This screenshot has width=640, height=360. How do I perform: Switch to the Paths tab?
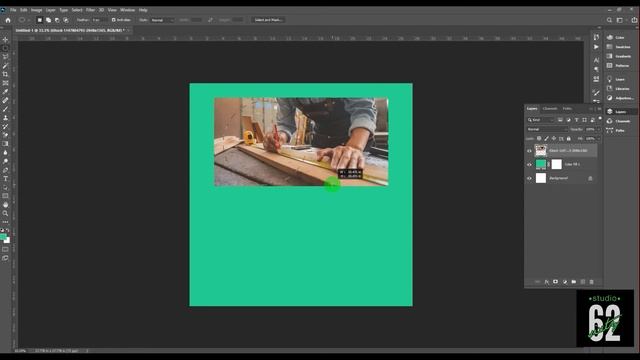(567, 109)
